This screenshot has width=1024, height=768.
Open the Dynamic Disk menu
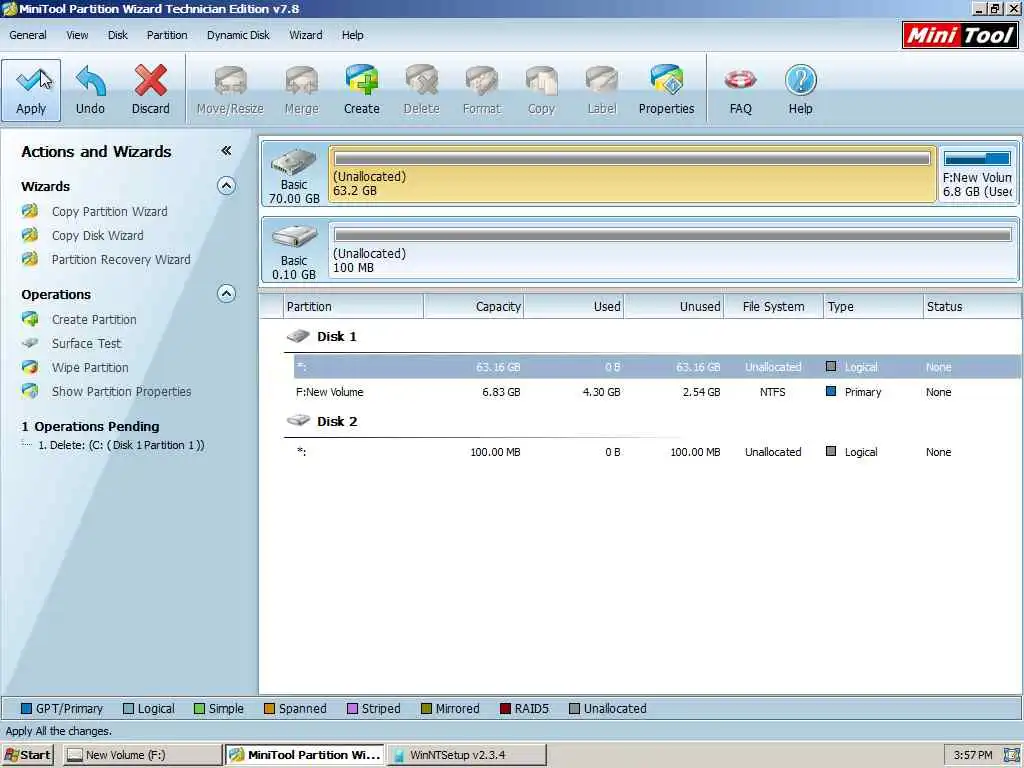click(x=238, y=35)
